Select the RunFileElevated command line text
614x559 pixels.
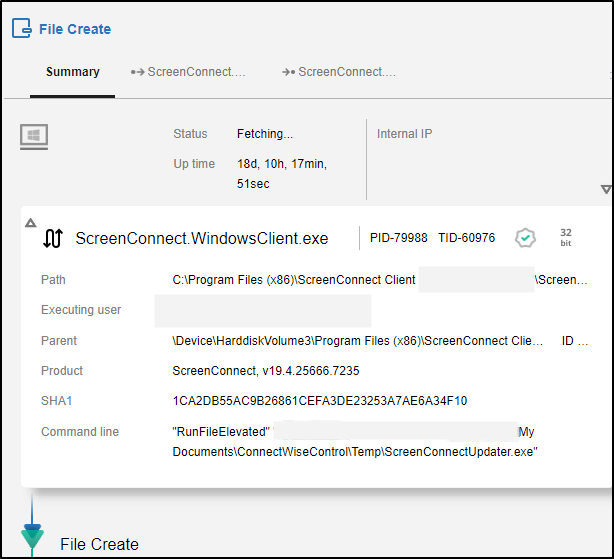click(x=355, y=442)
